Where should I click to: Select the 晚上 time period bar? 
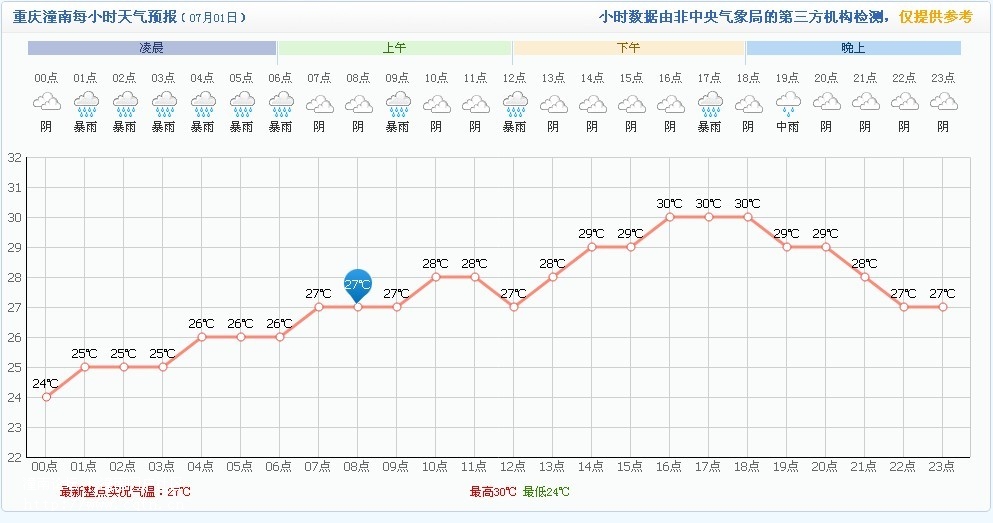coord(854,48)
